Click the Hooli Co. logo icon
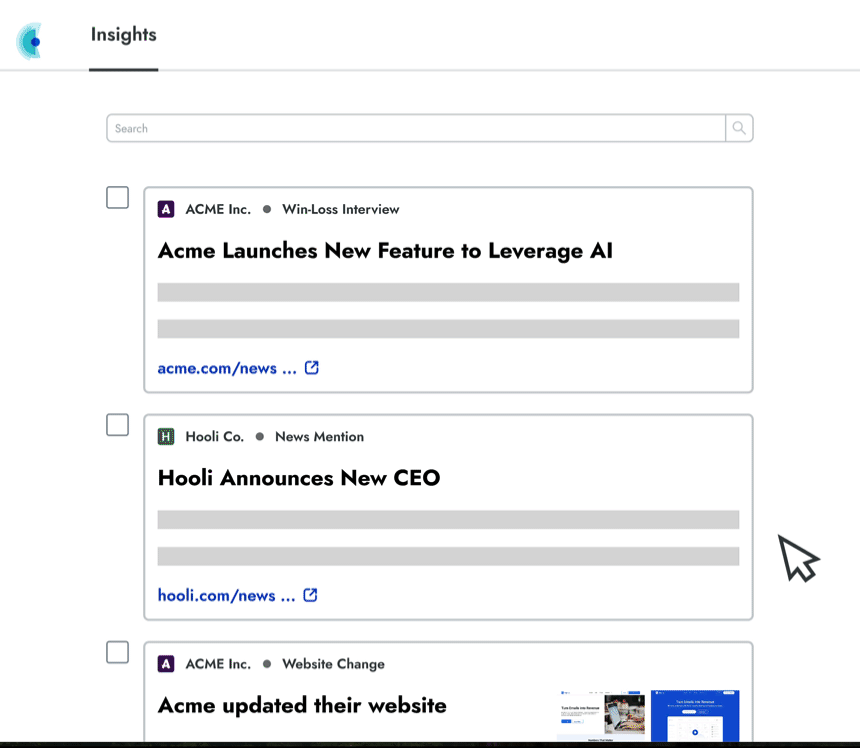 tap(166, 436)
